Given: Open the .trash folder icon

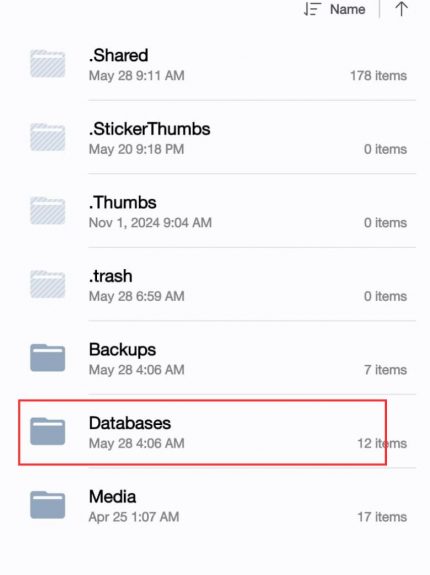Looking at the screenshot, I should point(48,284).
